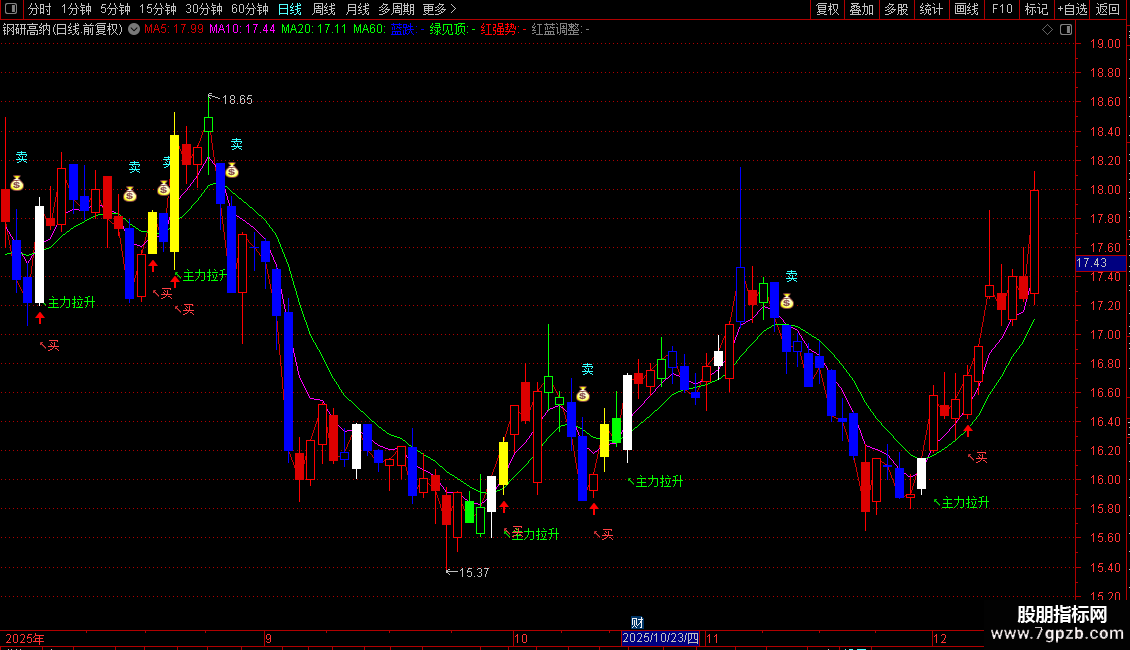Click the 卖 sell label in November

pos(791,276)
